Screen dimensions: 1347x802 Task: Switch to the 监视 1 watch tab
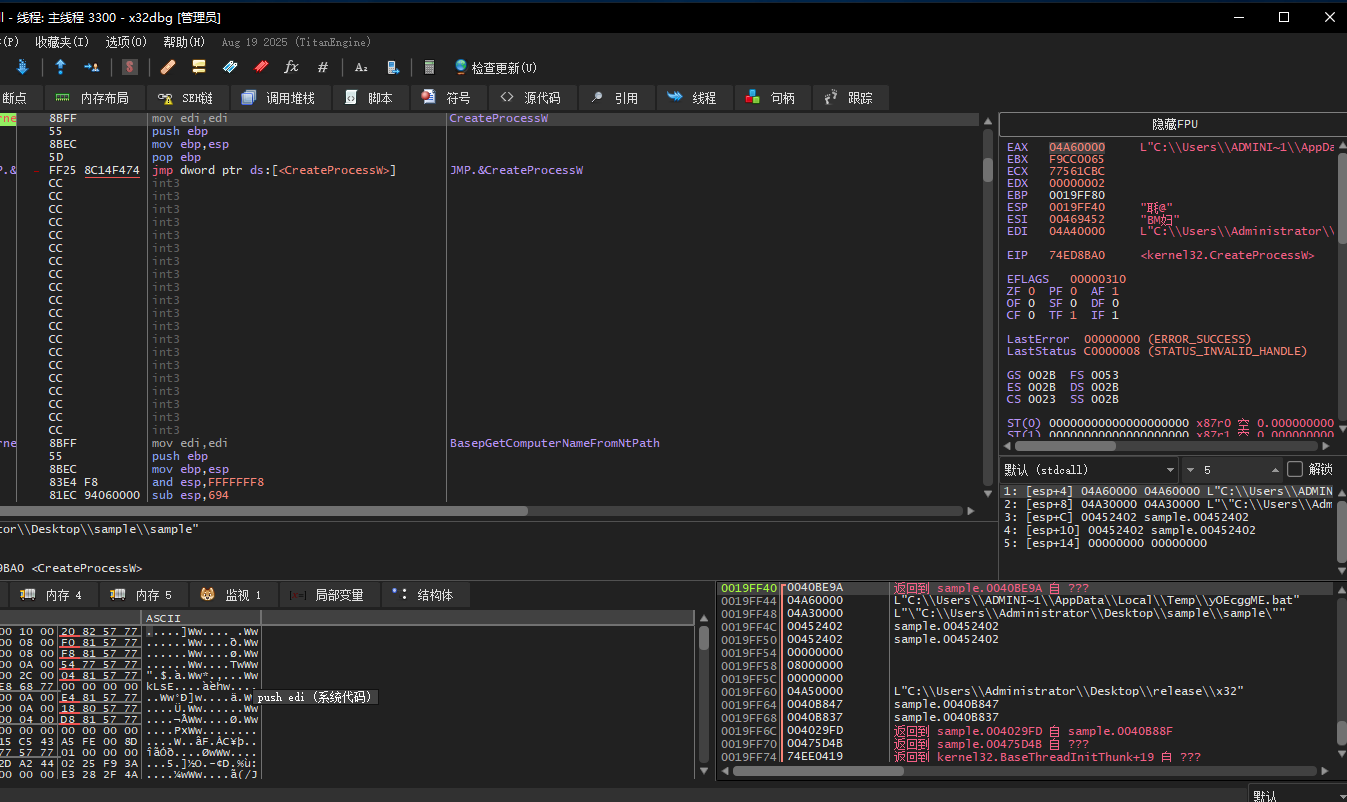tap(232, 595)
